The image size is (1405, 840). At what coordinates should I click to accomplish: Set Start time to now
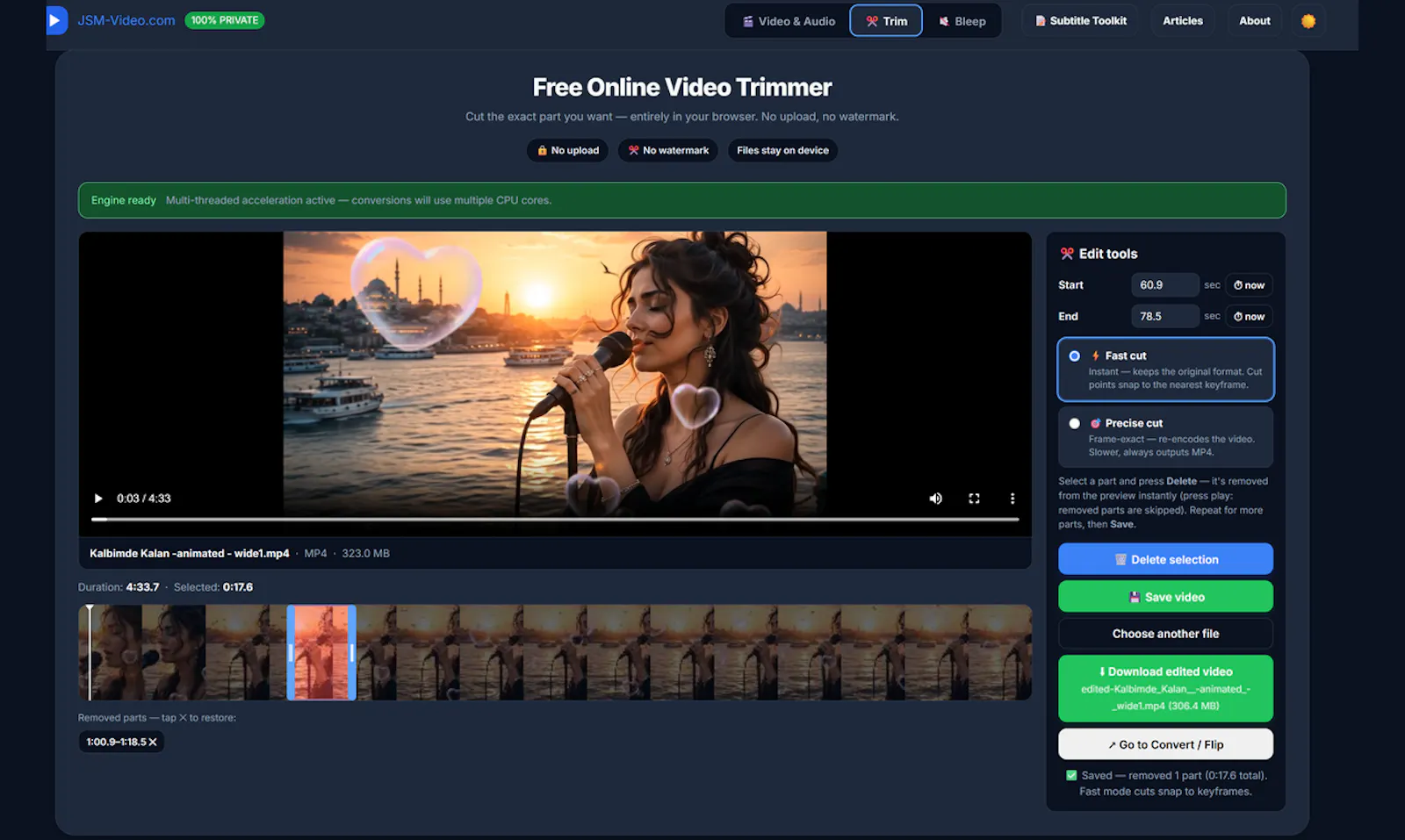coord(1249,285)
